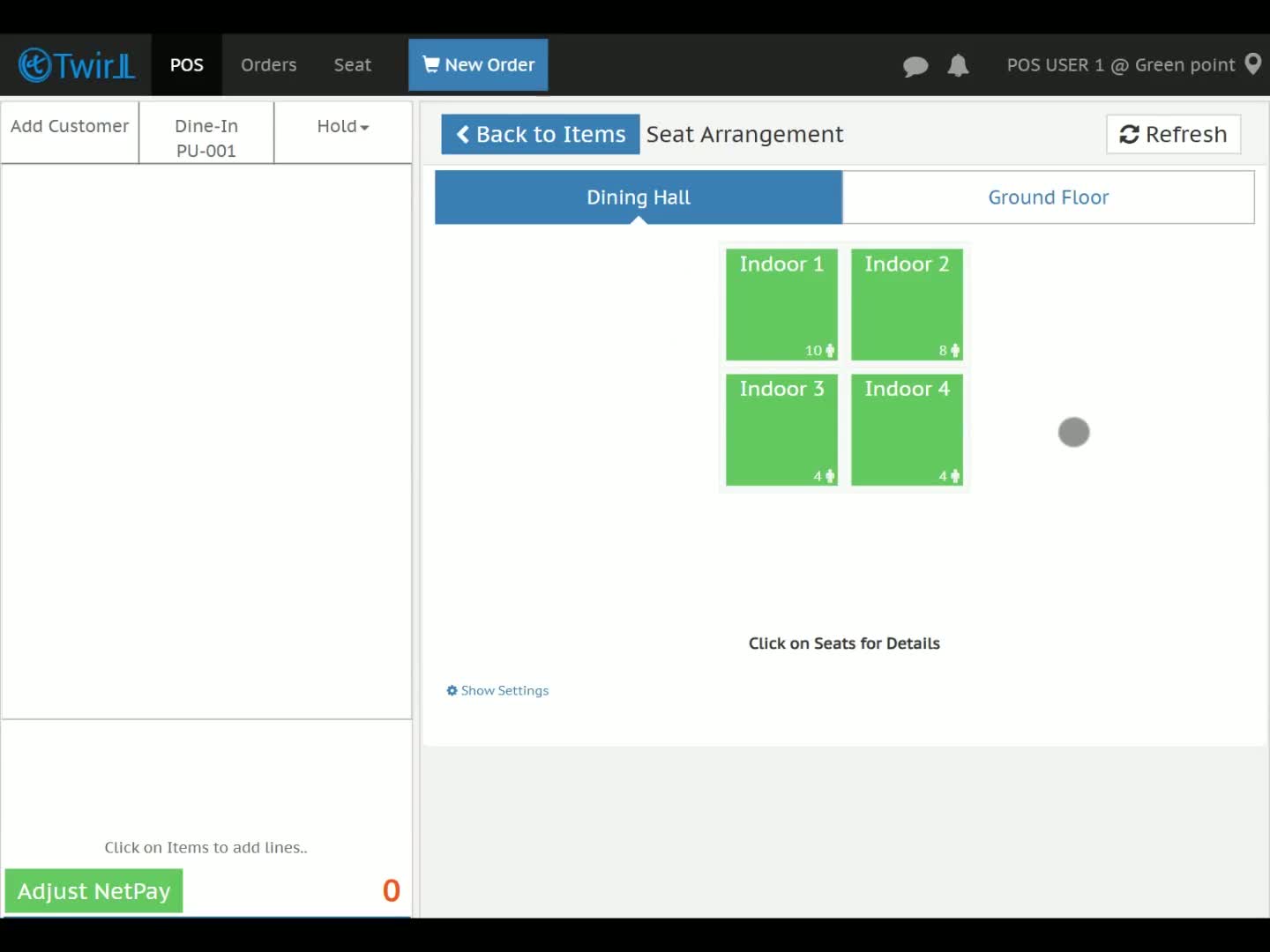1270x952 pixels.
Task: Click the Adjust NetPay button
Action: pos(94,891)
